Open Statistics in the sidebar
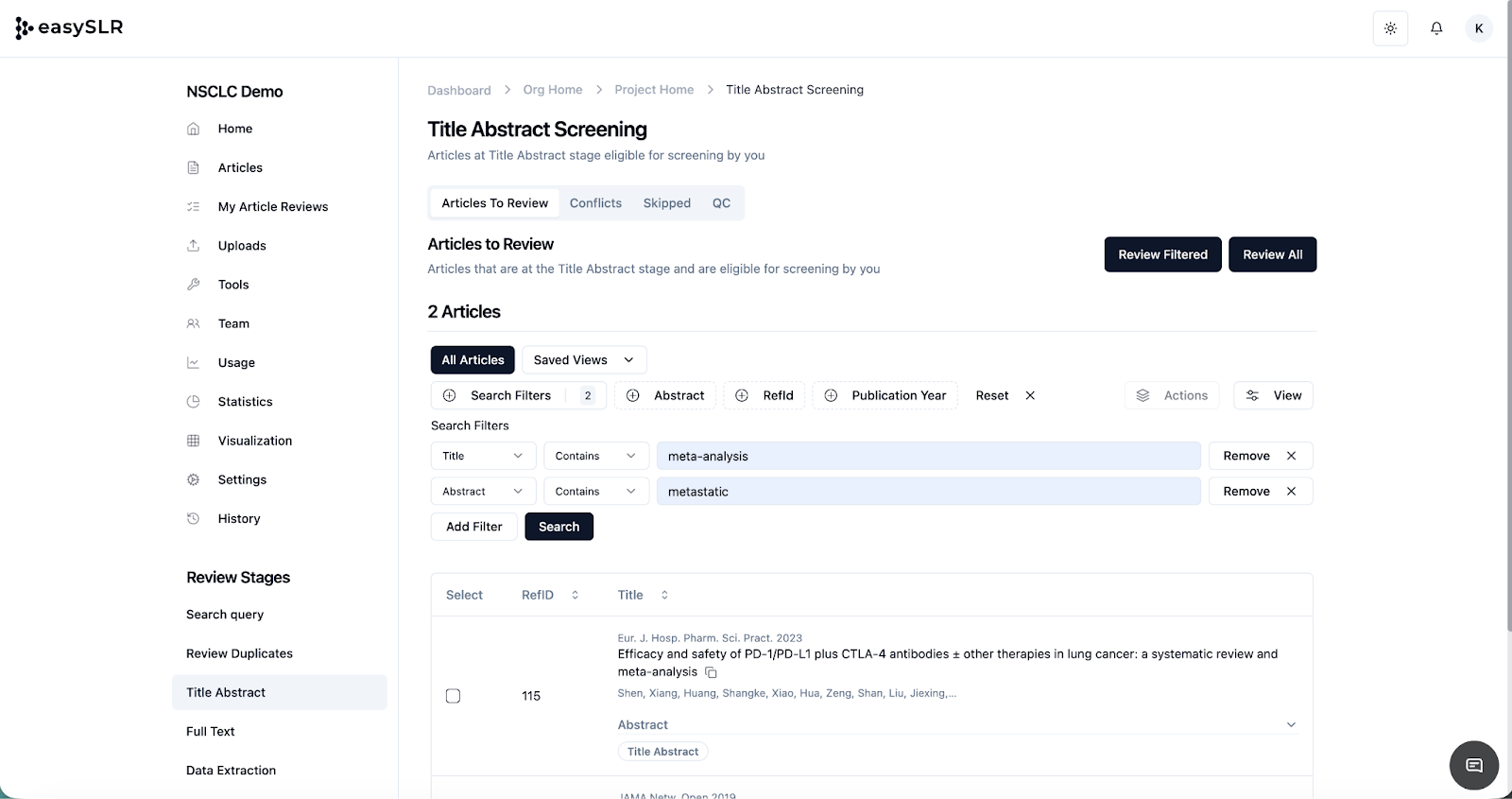 (x=245, y=402)
